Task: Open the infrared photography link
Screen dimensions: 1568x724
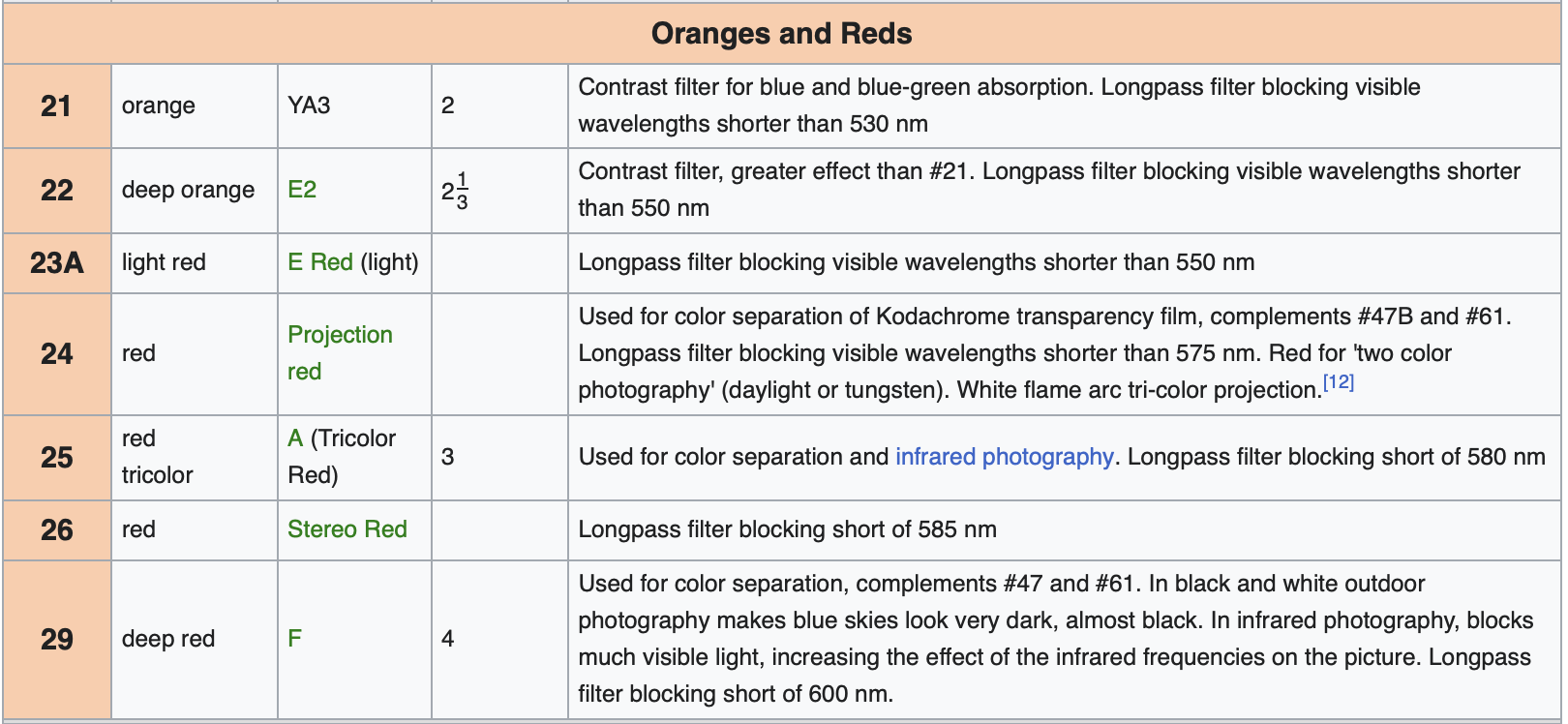Action: 1005,457
